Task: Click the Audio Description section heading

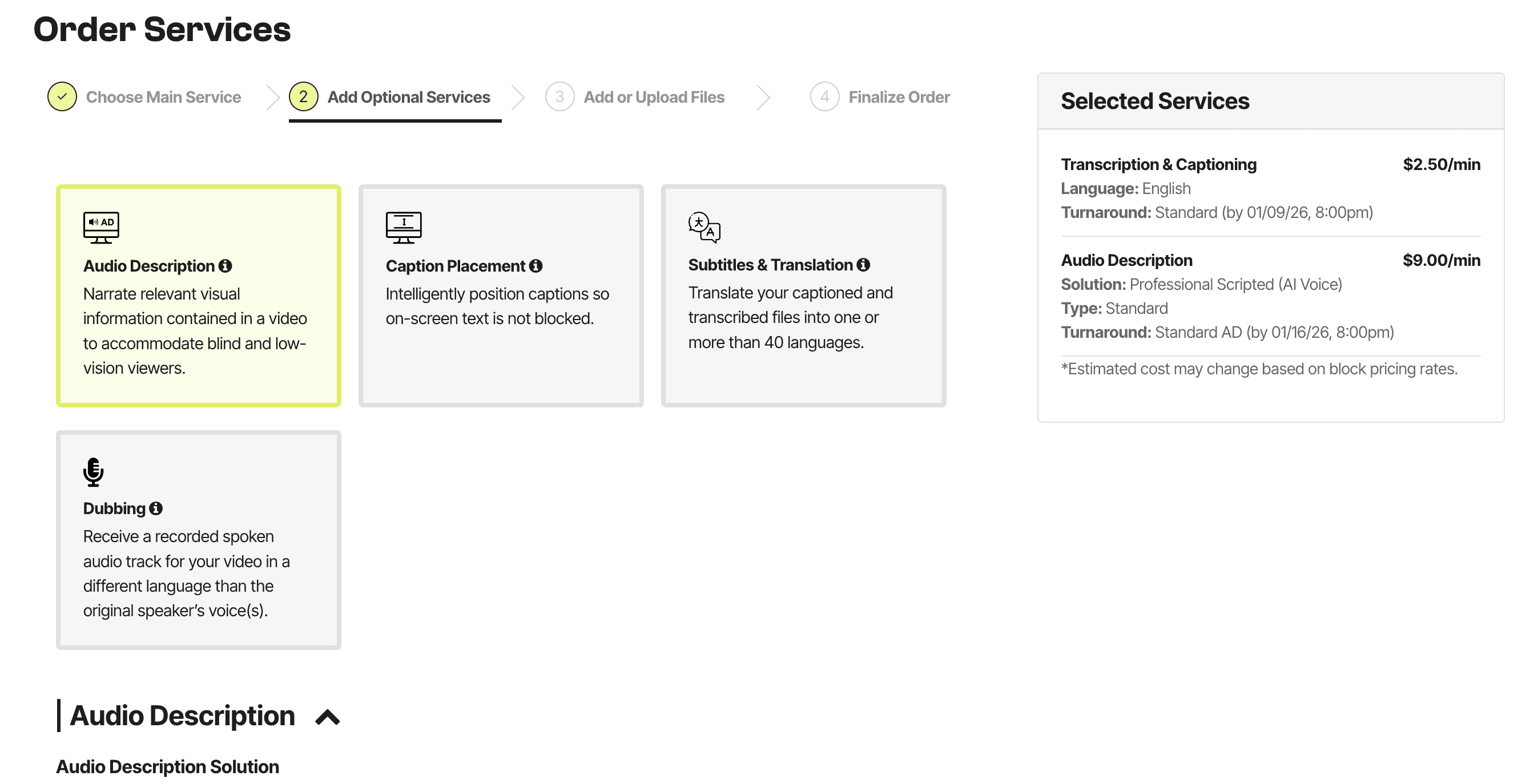Action: [x=182, y=716]
